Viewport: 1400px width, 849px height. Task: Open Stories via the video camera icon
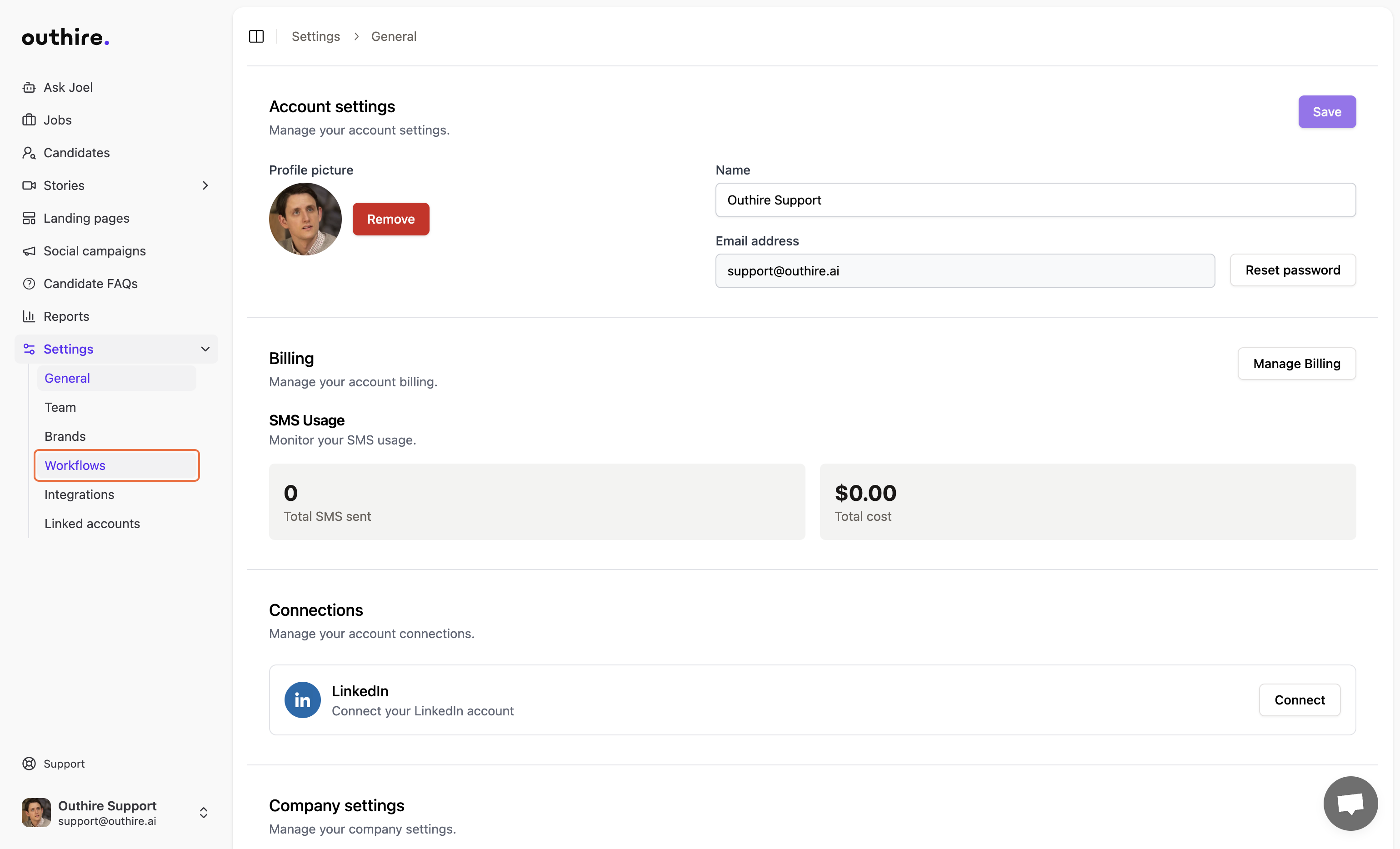coord(30,185)
